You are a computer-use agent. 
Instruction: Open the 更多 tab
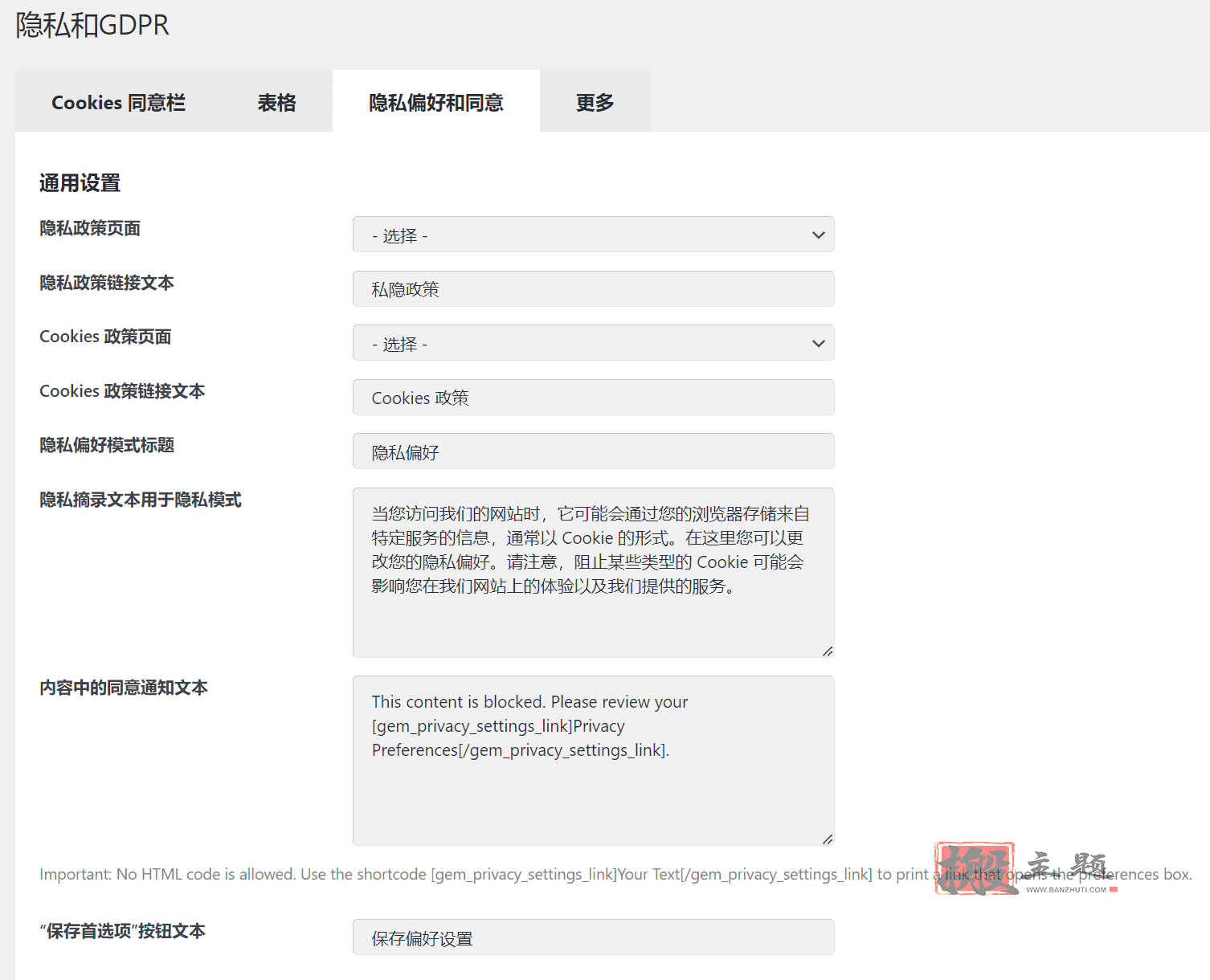pos(595,102)
